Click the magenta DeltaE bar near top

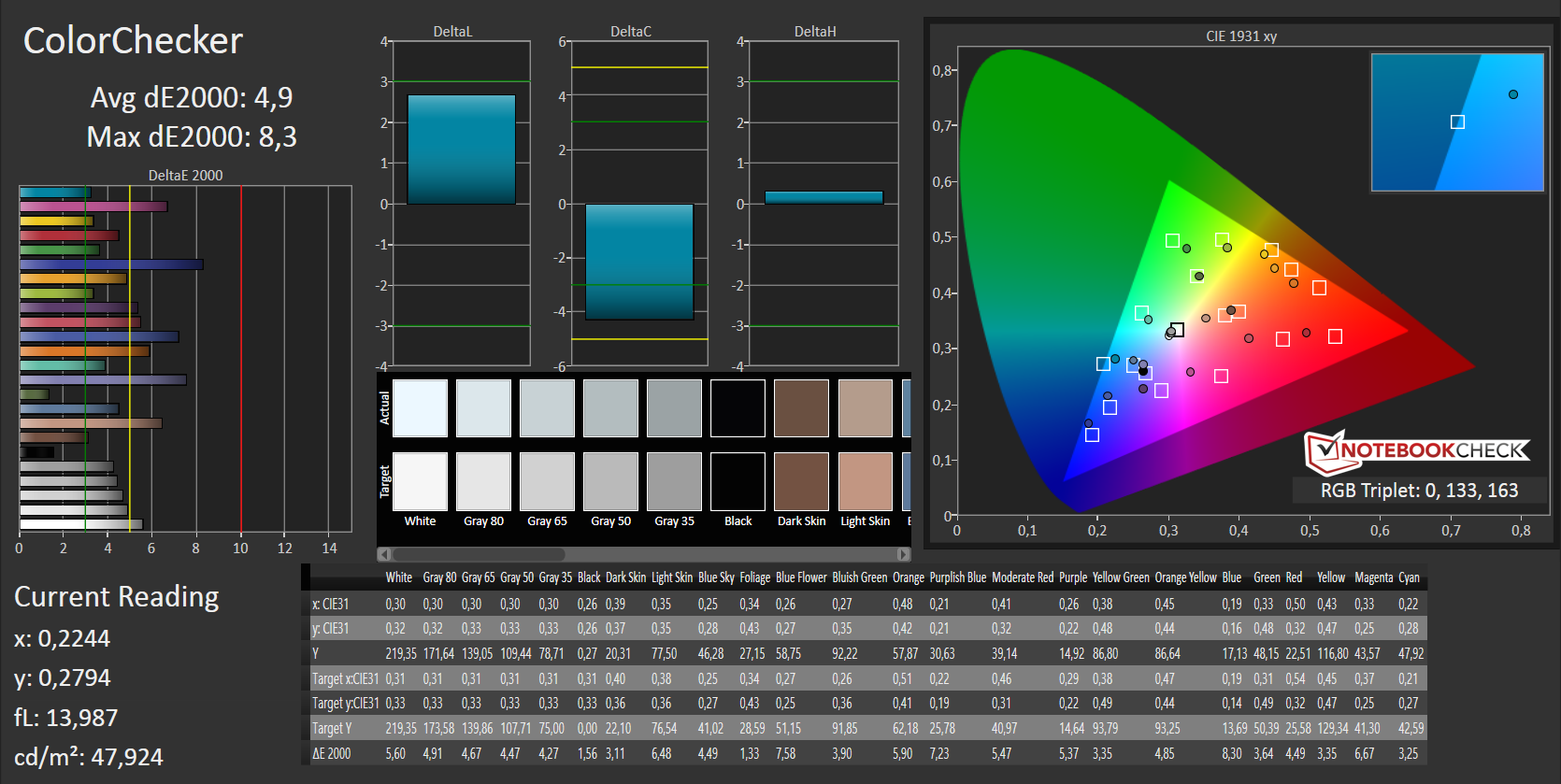pyautogui.click(x=93, y=207)
